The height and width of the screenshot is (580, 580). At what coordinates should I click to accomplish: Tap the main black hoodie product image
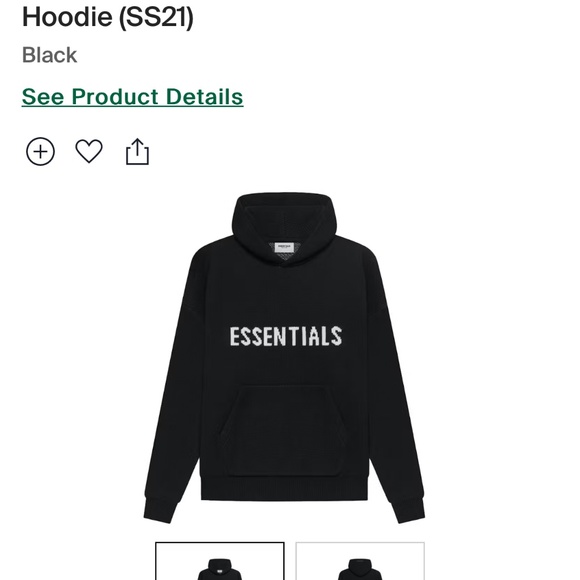coord(284,358)
